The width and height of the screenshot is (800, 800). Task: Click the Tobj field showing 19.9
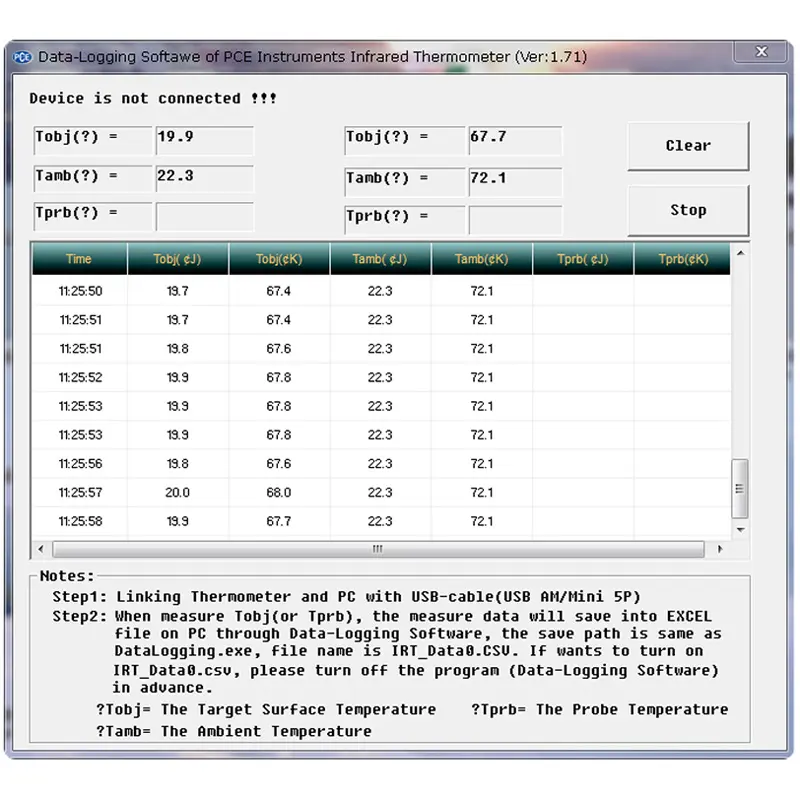[204, 140]
